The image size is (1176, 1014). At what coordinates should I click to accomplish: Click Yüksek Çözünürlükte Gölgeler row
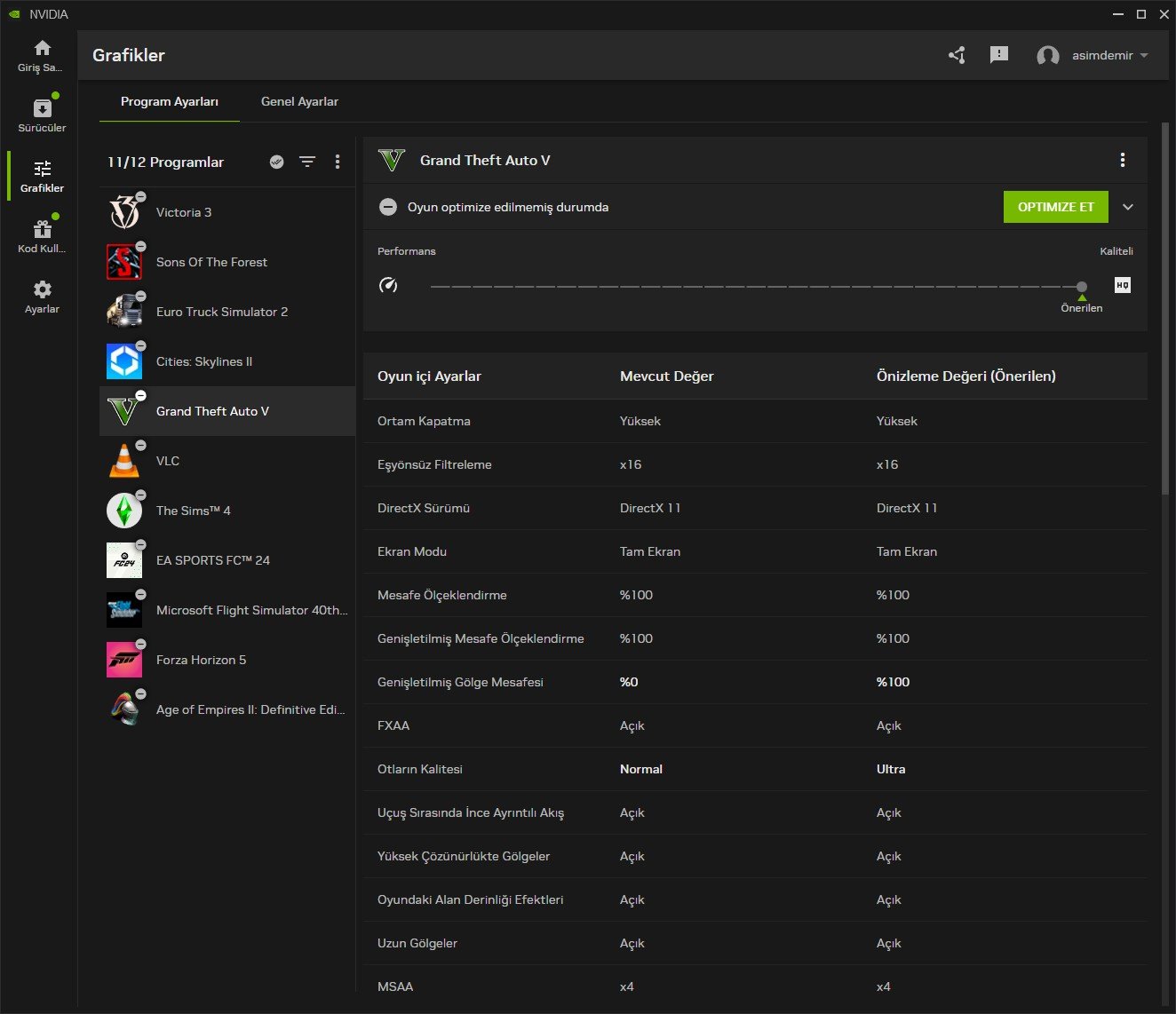755,856
